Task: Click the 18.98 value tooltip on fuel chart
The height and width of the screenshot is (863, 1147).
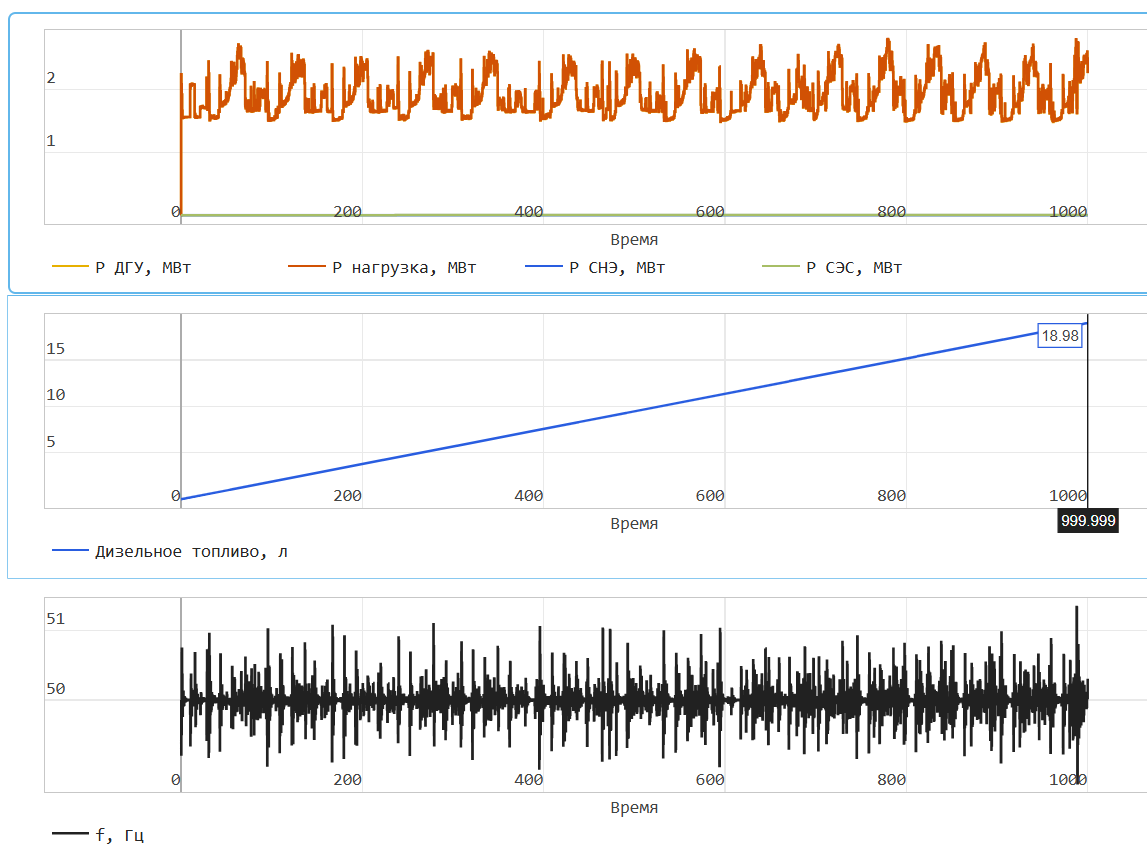Action: click(1060, 336)
